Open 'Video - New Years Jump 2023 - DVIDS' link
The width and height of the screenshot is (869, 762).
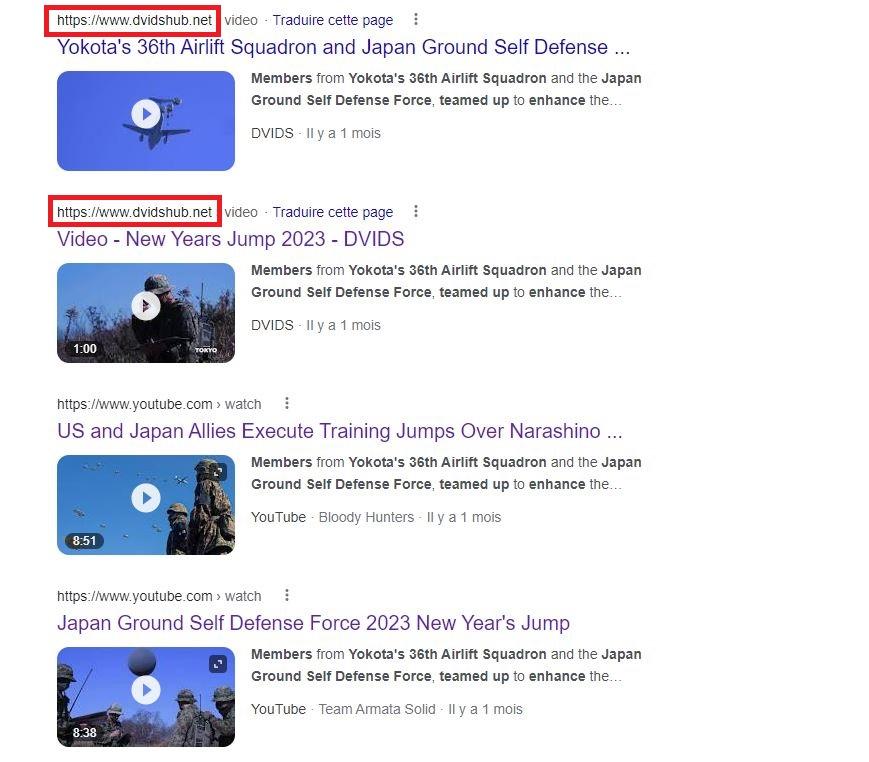[231, 239]
